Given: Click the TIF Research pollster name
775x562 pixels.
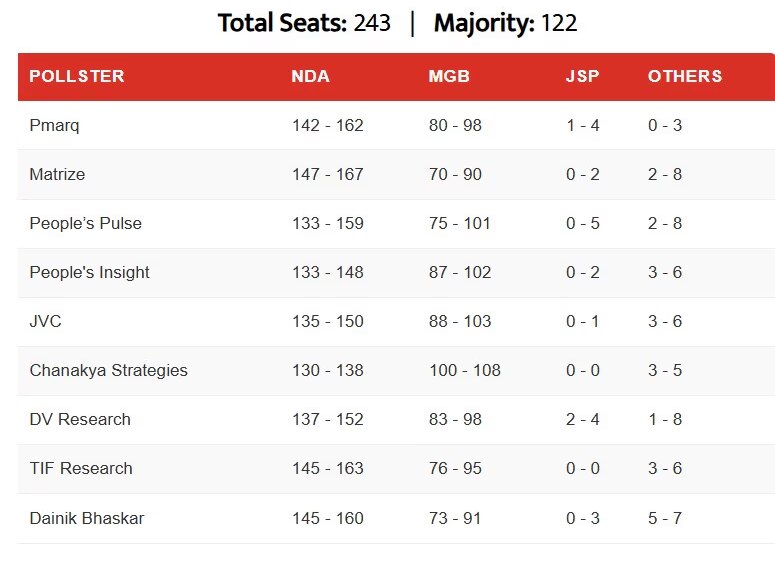Looking at the screenshot, I should click(81, 468).
